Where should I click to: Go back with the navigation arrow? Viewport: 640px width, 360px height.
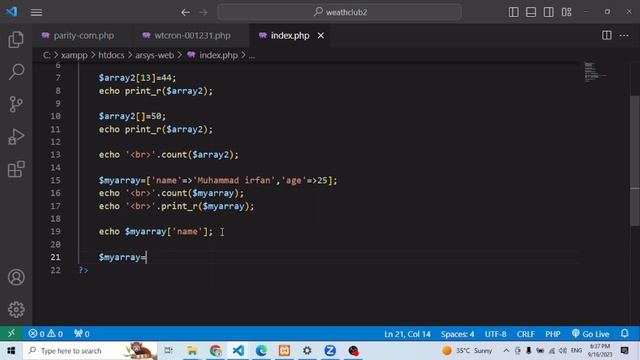tap(185, 12)
